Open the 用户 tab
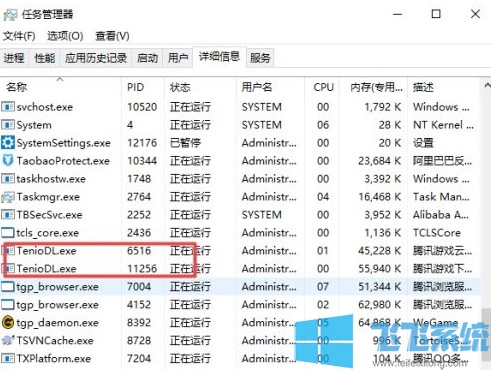Image resolution: width=491 pixels, height=370 pixels. [x=178, y=58]
